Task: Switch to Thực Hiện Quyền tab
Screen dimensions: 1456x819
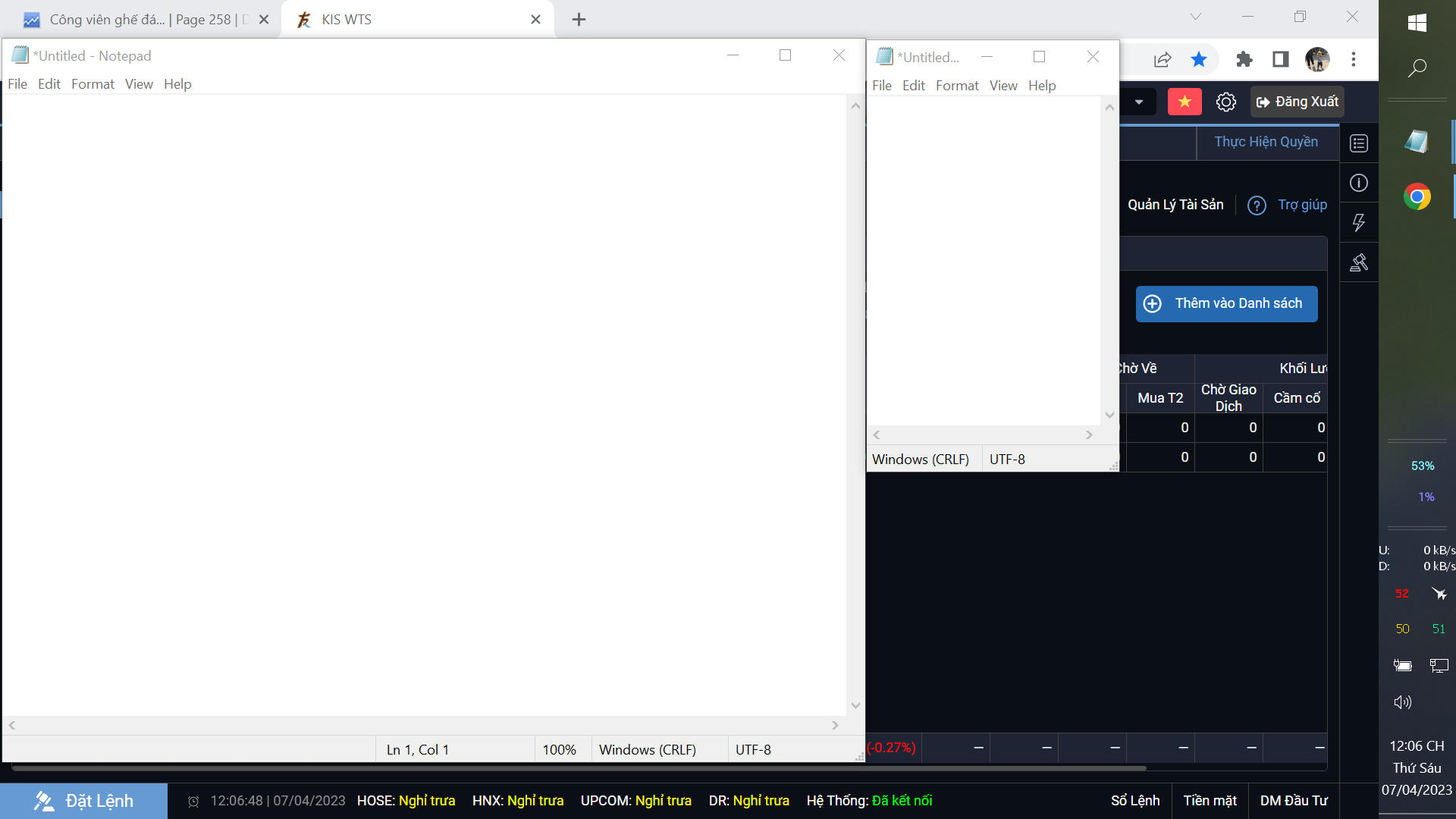Action: pos(1266,142)
